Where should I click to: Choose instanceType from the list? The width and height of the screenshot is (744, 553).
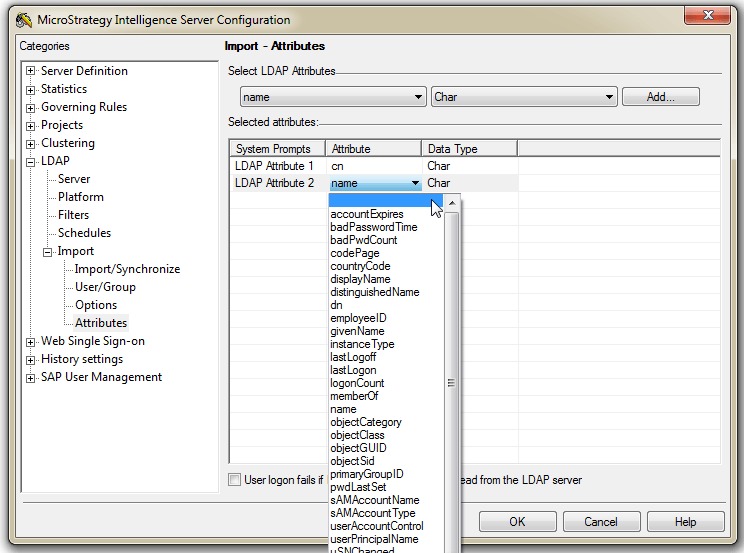point(363,344)
